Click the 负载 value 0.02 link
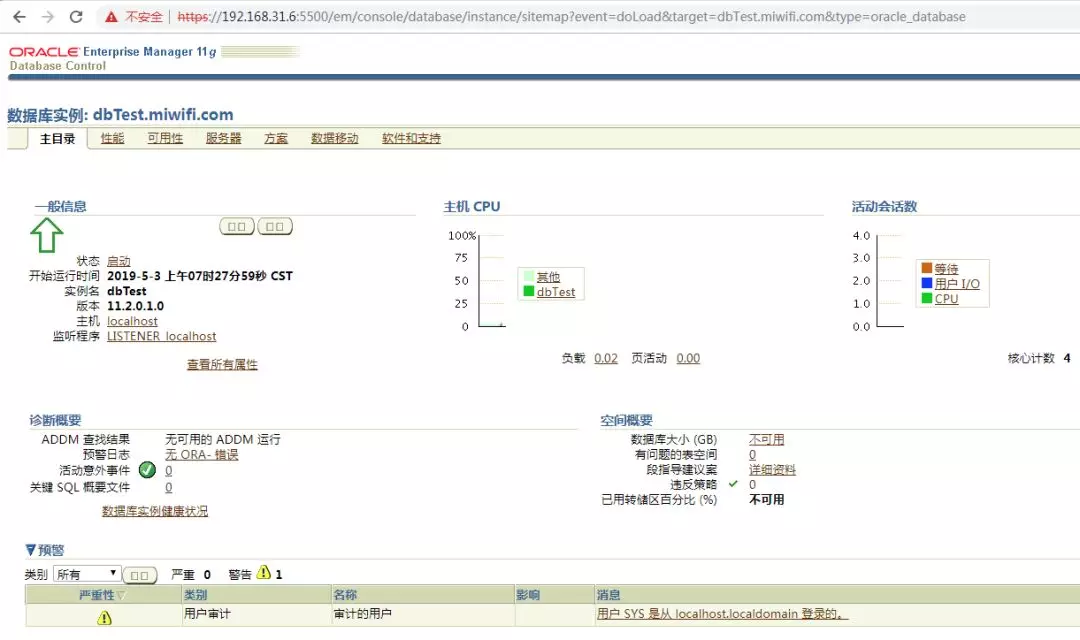The height and width of the screenshot is (640, 1080). coord(606,358)
